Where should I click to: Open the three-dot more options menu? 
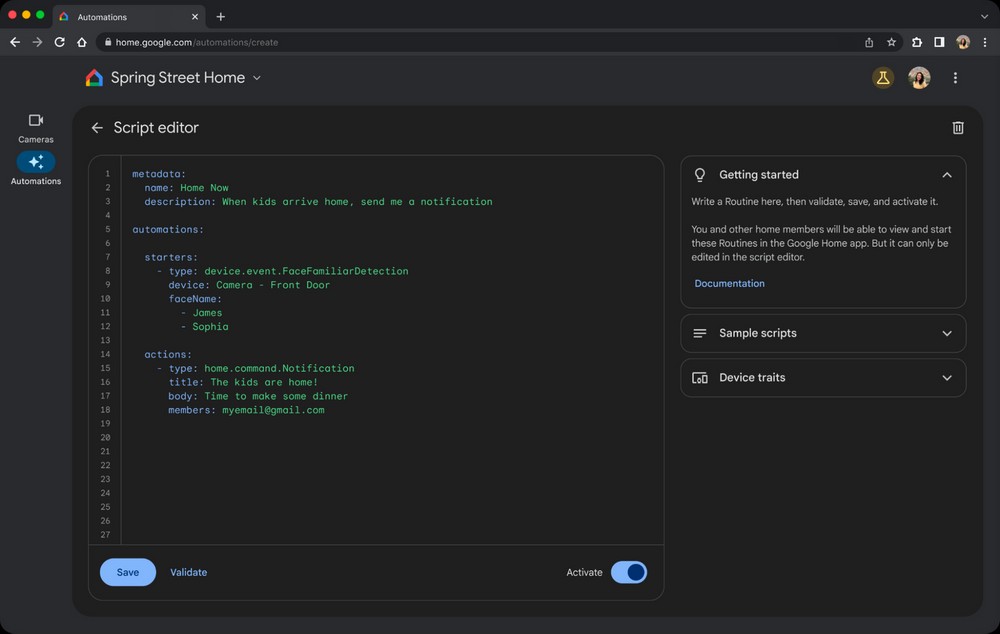[955, 78]
